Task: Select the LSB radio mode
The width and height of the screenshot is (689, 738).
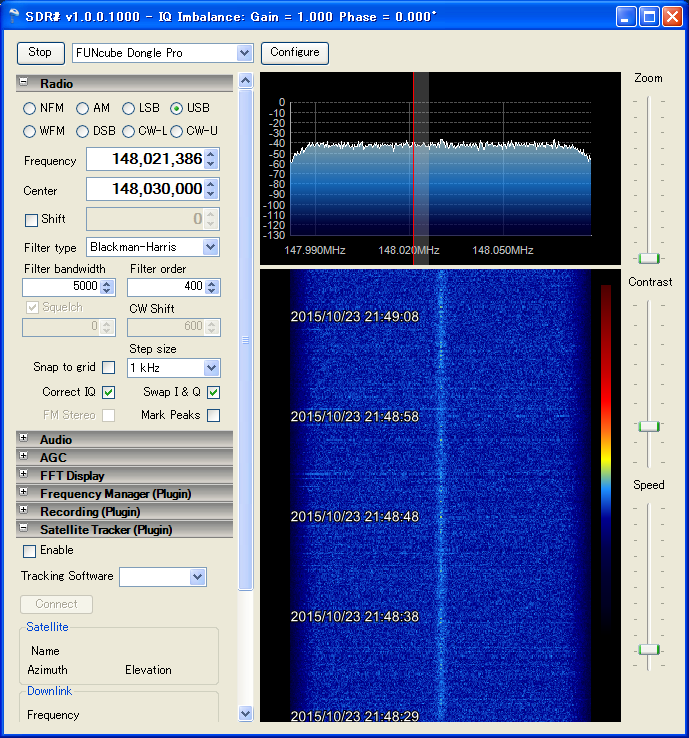Action: click(x=128, y=108)
